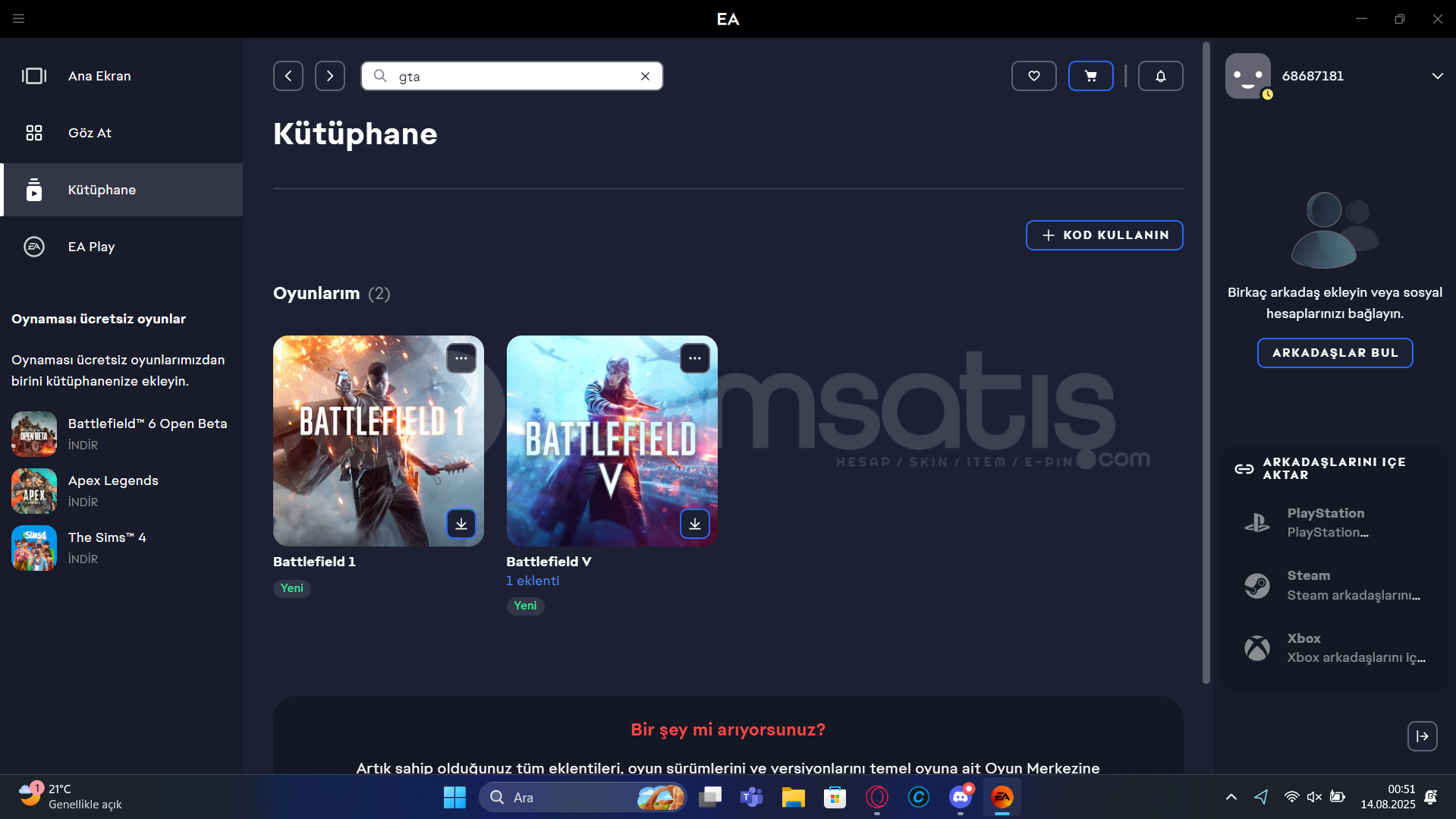The width and height of the screenshot is (1456, 819).
Task: Click İNDİR under The Sims 4
Action: coord(83,559)
